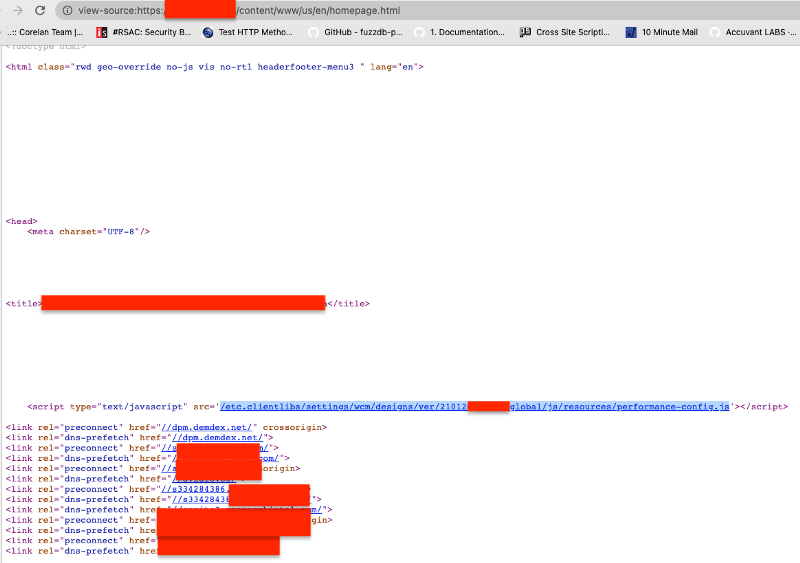The width and height of the screenshot is (800, 563).
Task: Click the opening <head> tag text
Action: [21, 222]
